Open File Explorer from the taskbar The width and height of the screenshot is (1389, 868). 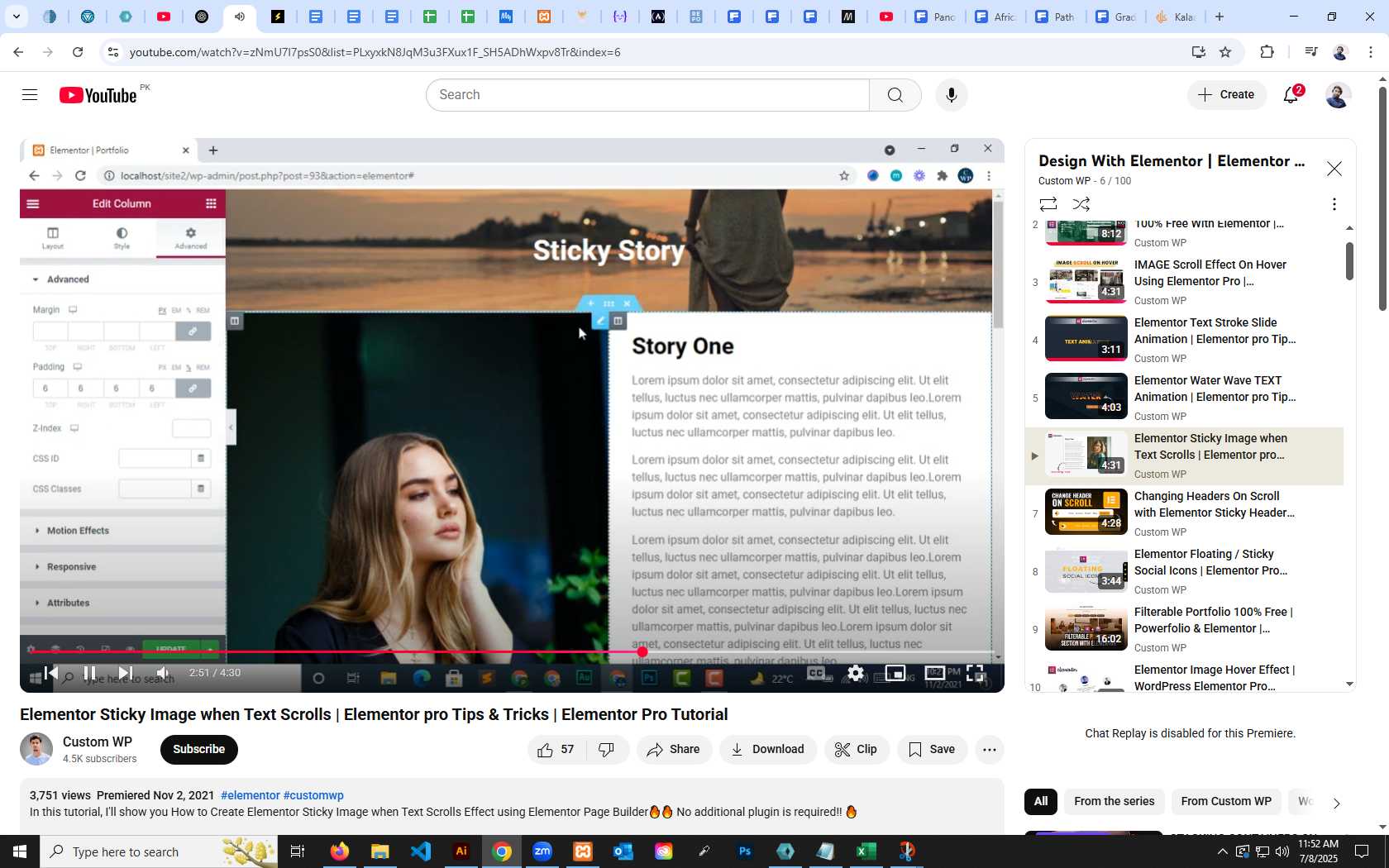pos(380,851)
